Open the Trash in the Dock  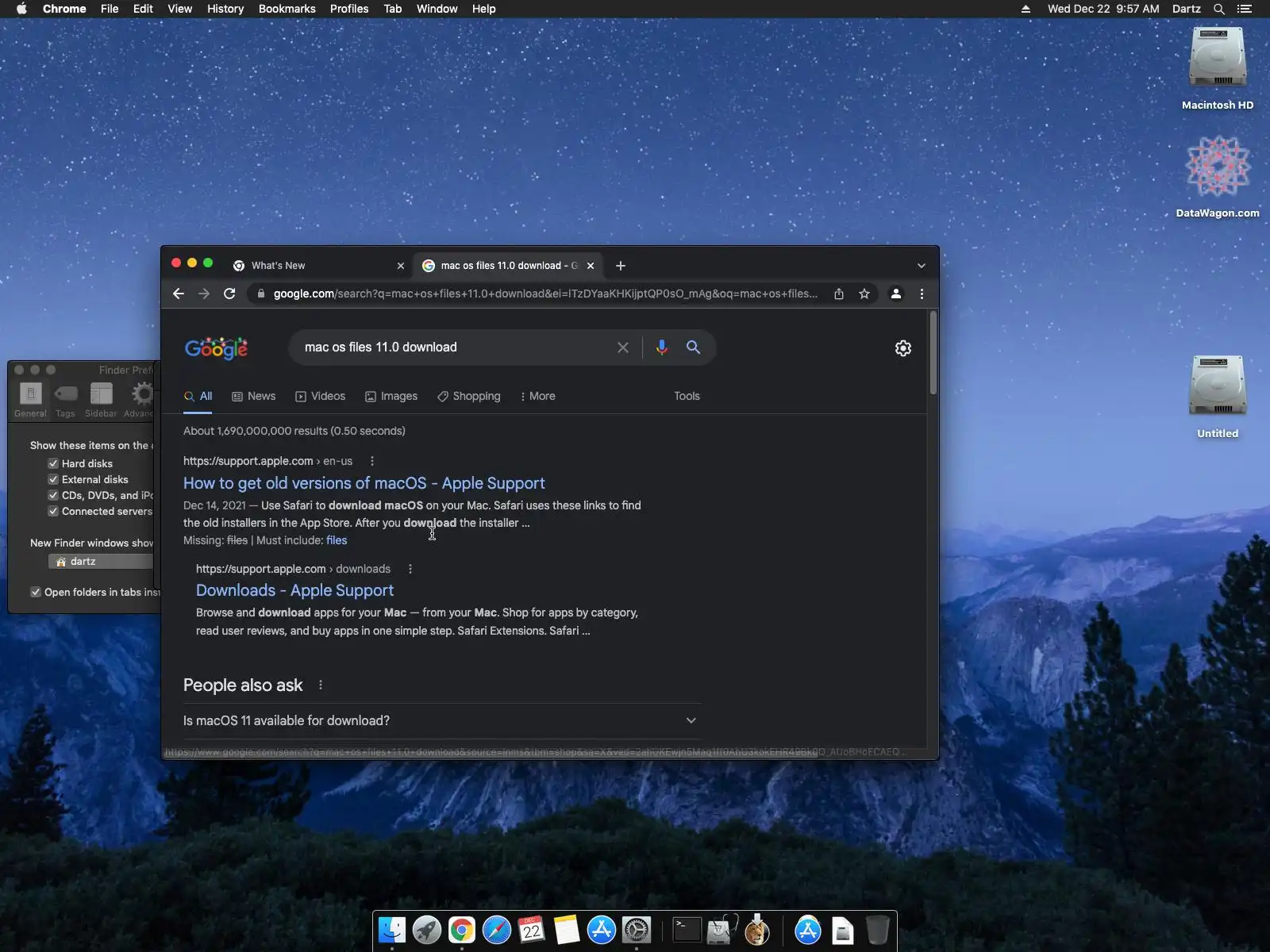[x=877, y=930]
